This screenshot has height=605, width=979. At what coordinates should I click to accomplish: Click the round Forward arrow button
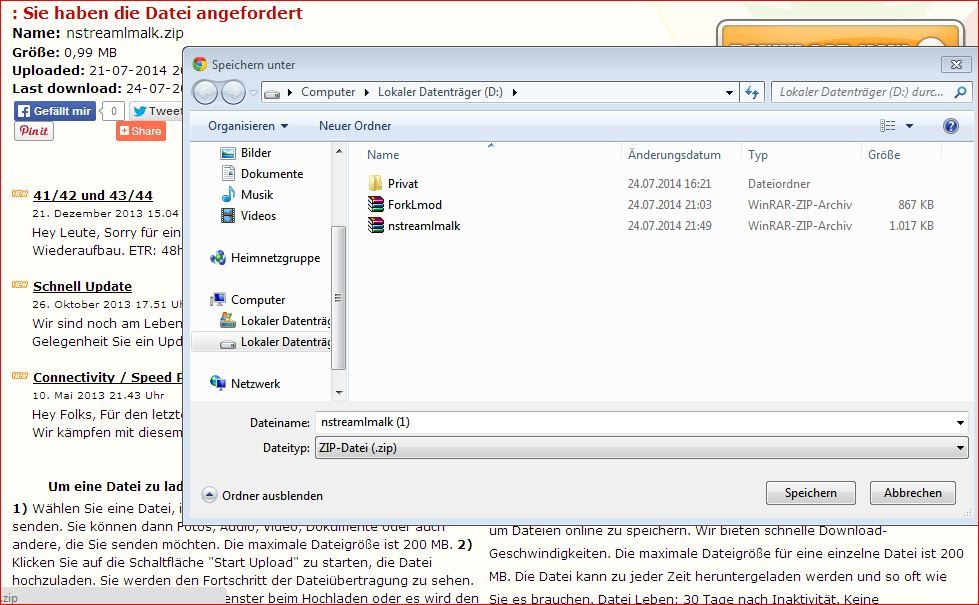click(x=234, y=92)
